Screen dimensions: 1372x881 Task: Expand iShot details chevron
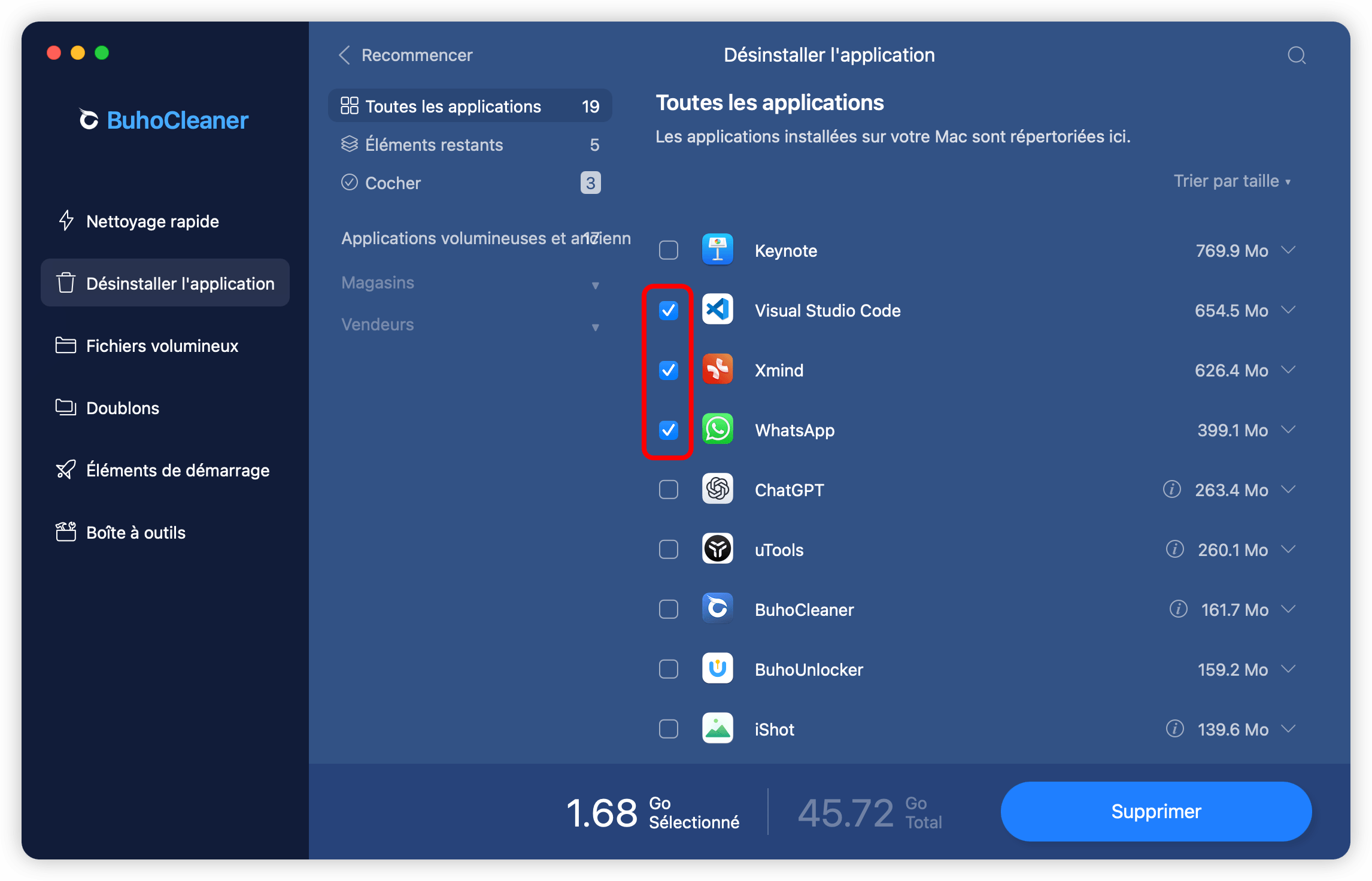[x=1288, y=729]
